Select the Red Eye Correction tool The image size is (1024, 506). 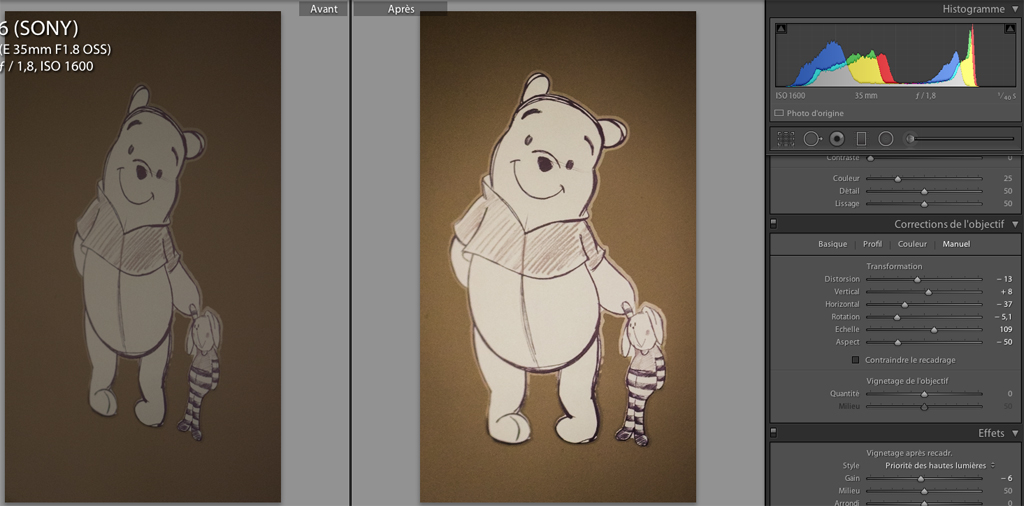[x=837, y=138]
